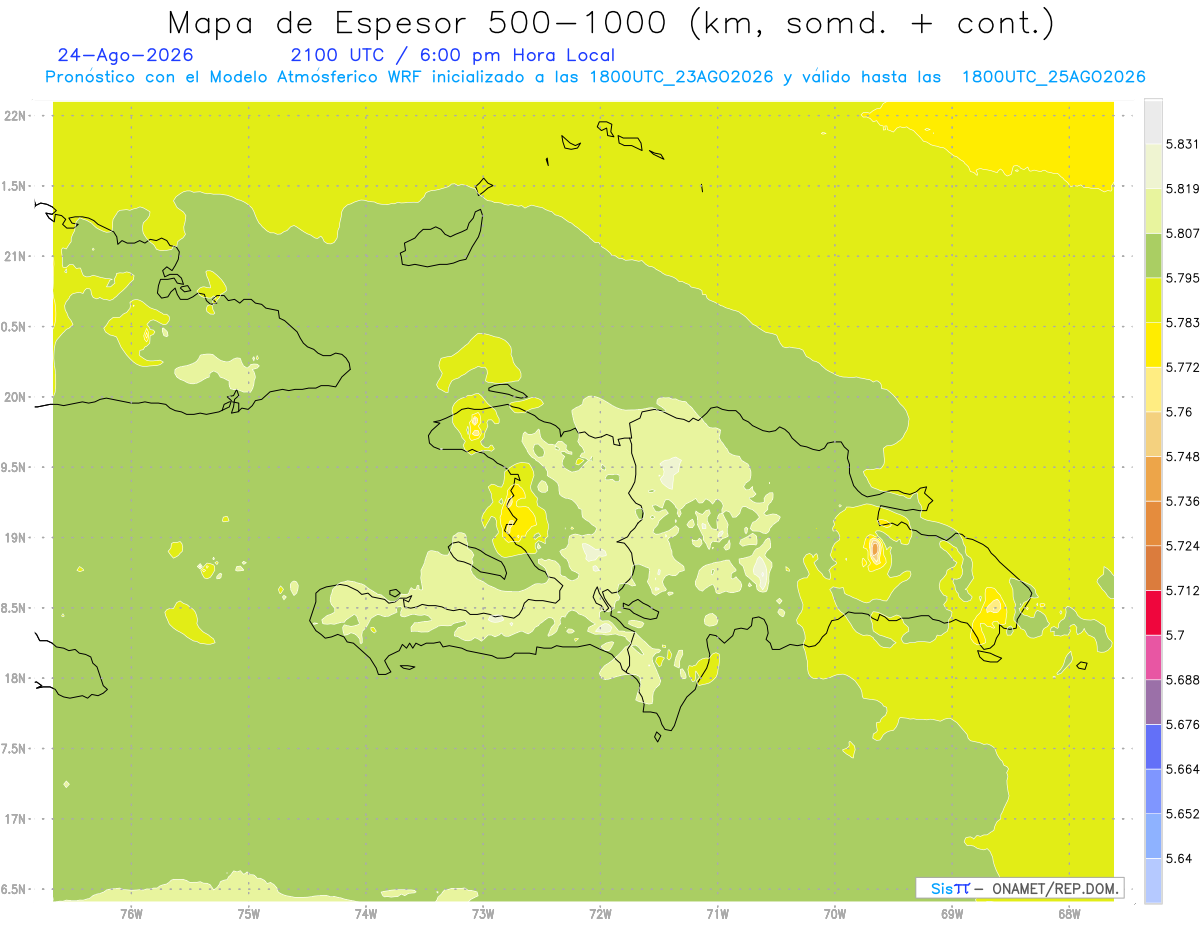Screen dimensions: 1200x927
Task: Click the '75W' longitude axis label
Action: (x=249, y=914)
